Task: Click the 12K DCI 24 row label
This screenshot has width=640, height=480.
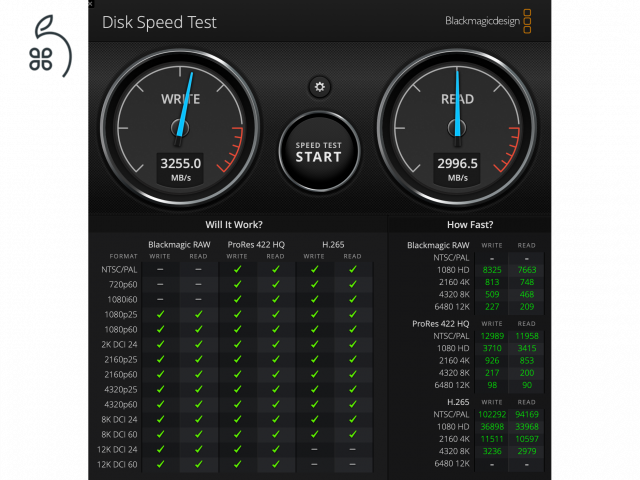Action: tap(117, 449)
